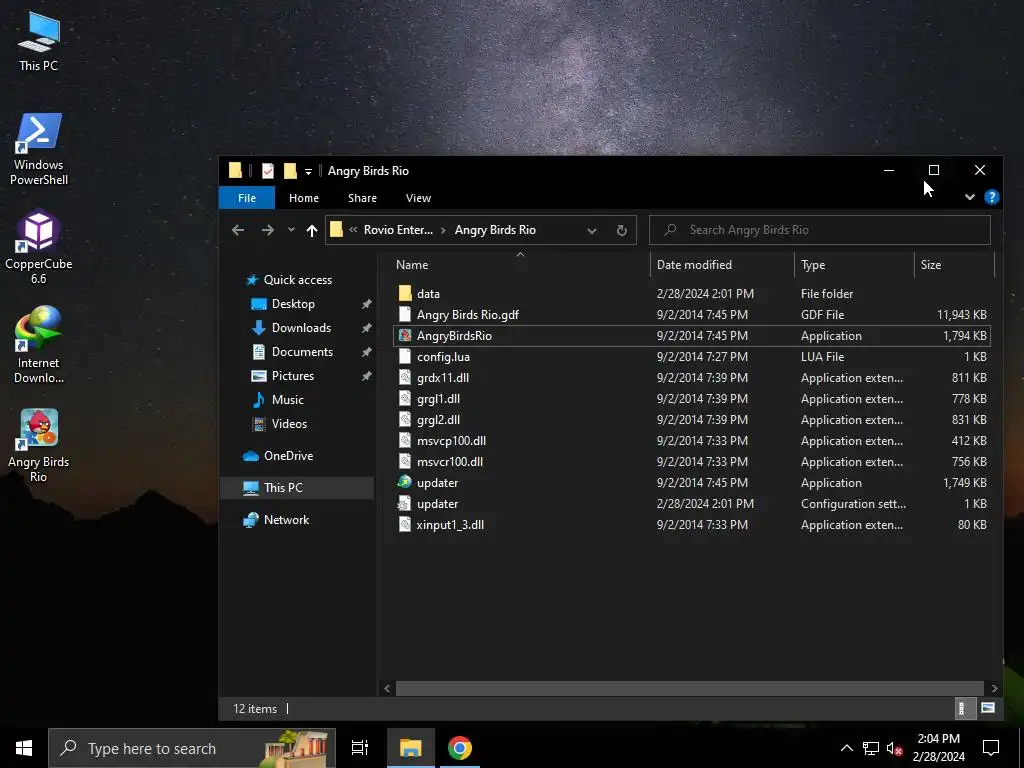Image resolution: width=1024 pixels, height=768 pixels.
Task: Sort by the Date modified column header
Action: 722,264
